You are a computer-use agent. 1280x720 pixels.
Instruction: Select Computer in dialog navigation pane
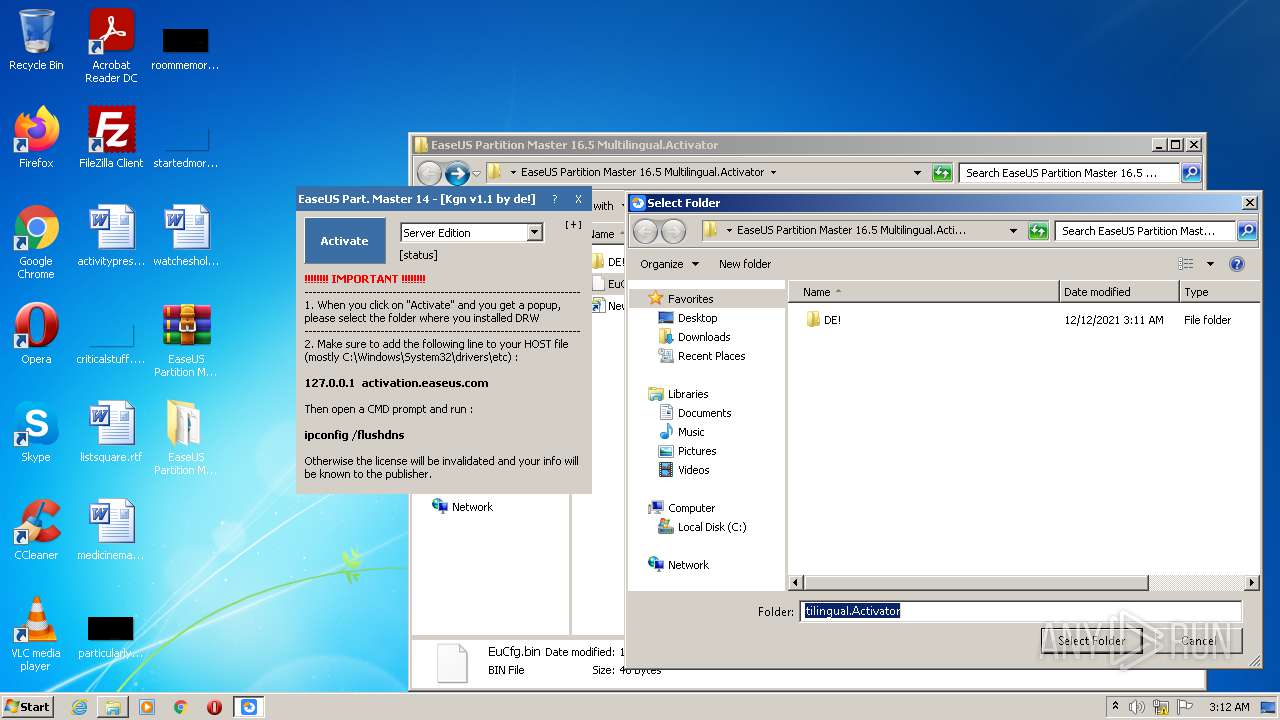click(x=692, y=508)
